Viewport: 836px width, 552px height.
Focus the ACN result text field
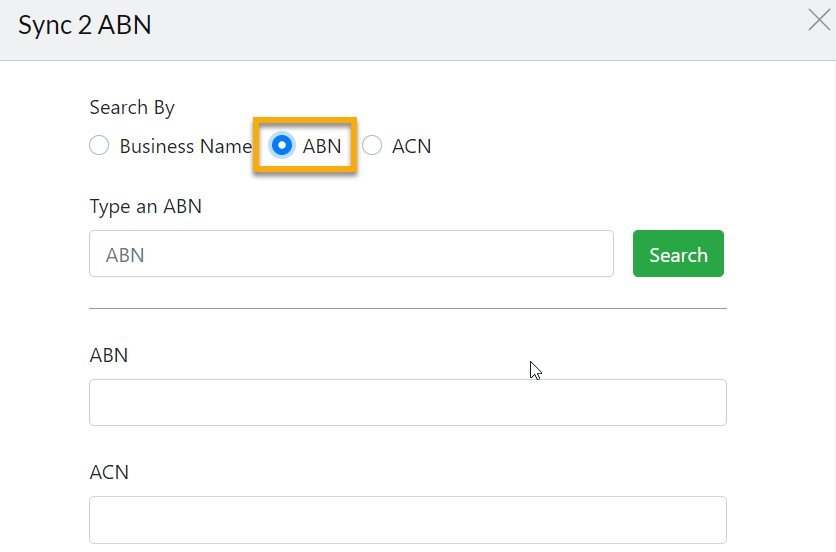coord(408,520)
